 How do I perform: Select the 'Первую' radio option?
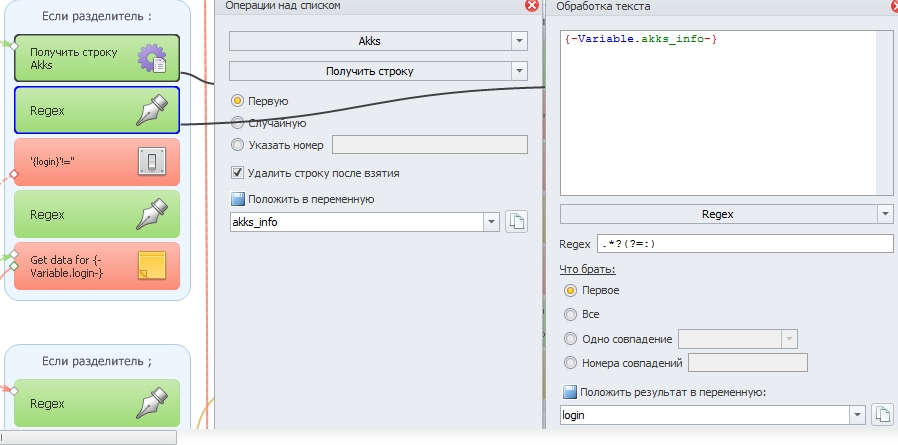237,101
